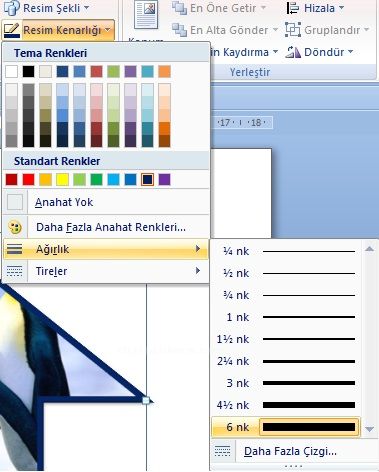Pick the tan theme color swatch
The width and height of the screenshot is (379, 472).
(x=46, y=71)
